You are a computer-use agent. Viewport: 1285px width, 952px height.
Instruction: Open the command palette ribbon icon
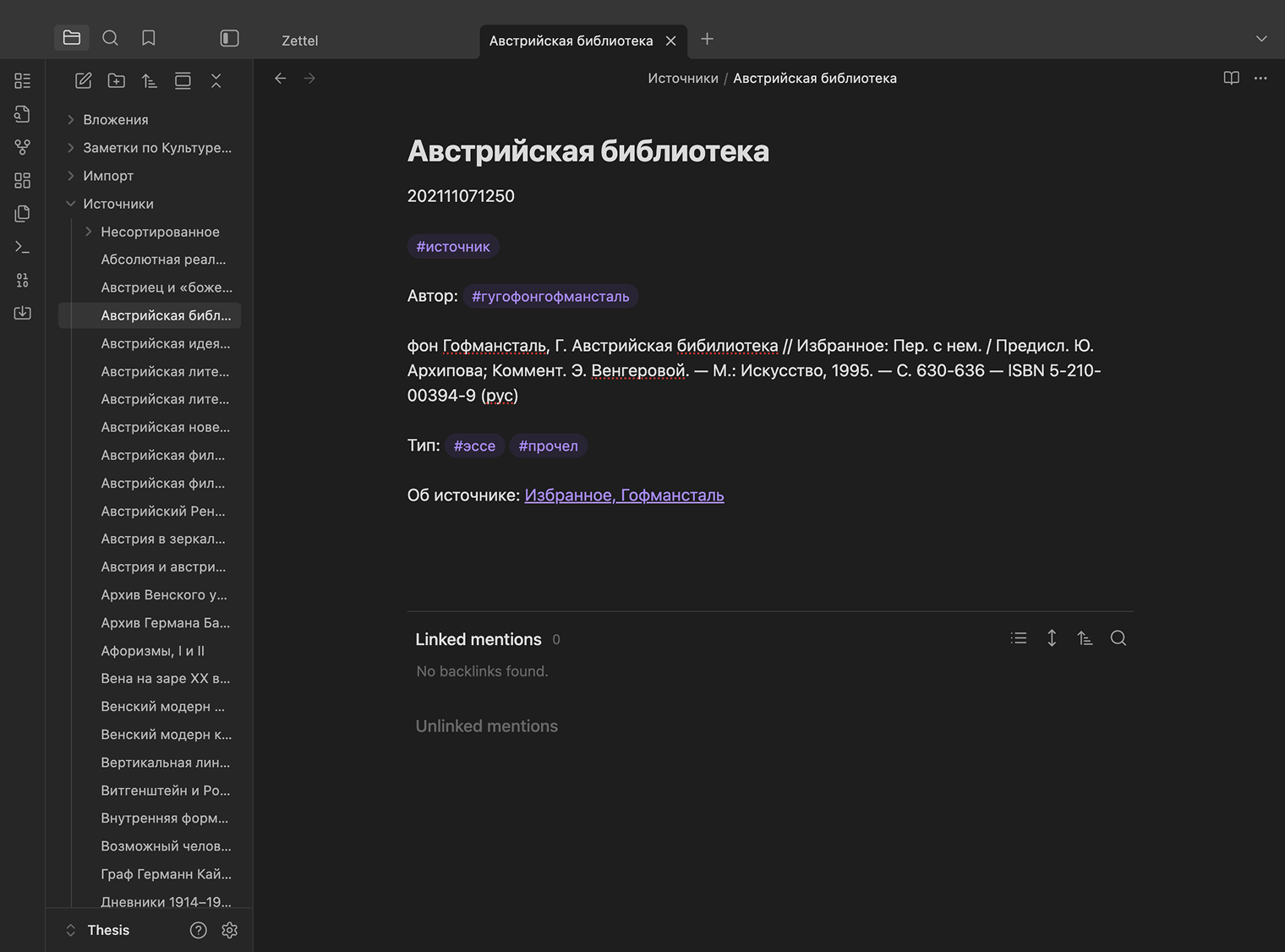(23, 247)
